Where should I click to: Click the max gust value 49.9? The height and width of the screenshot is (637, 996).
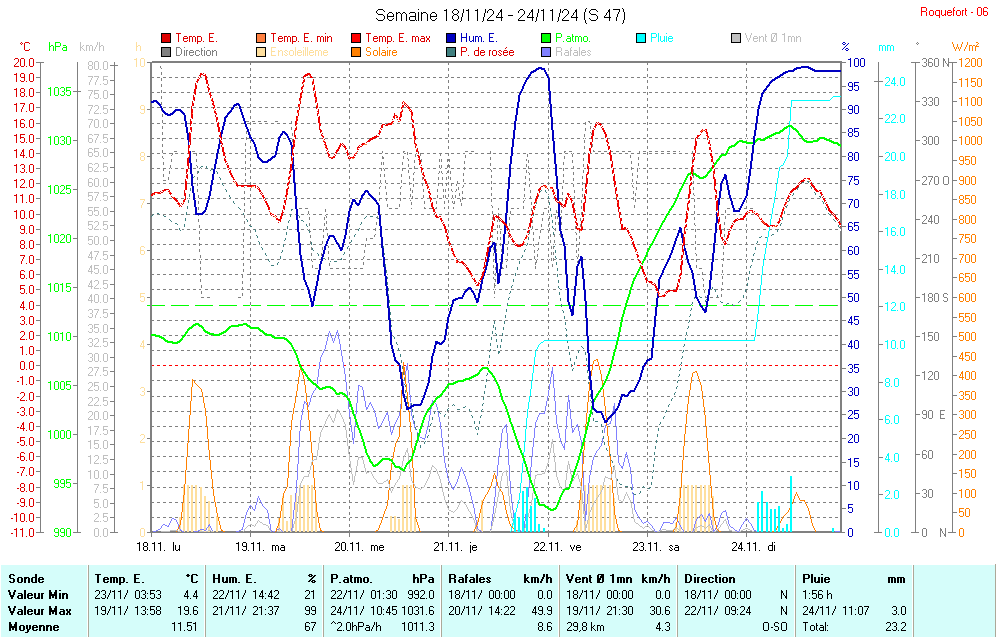(542, 610)
